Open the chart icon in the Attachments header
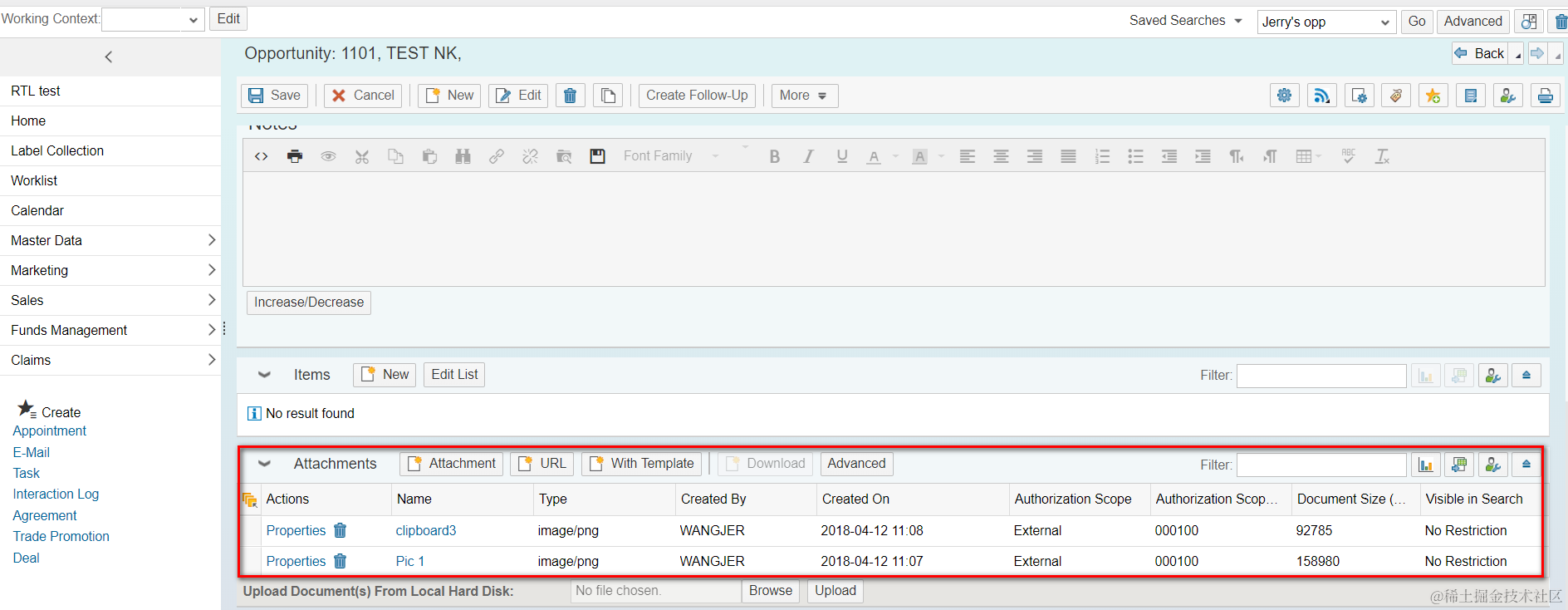 tap(1425, 465)
